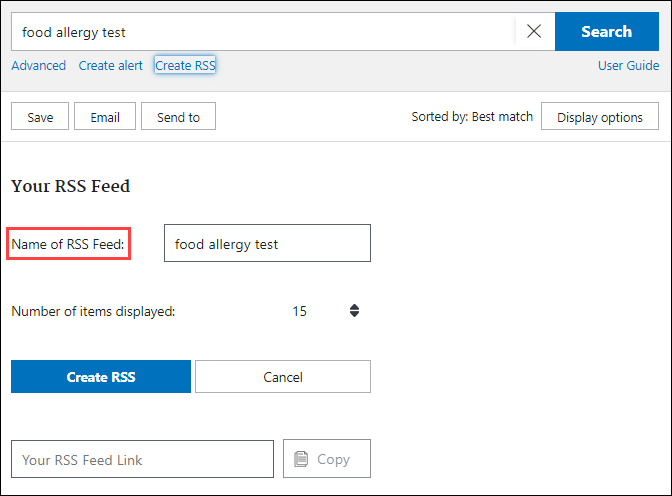The image size is (672, 496).
Task: Click the Your RSS Feed Link field
Action: click(x=141, y=459)
